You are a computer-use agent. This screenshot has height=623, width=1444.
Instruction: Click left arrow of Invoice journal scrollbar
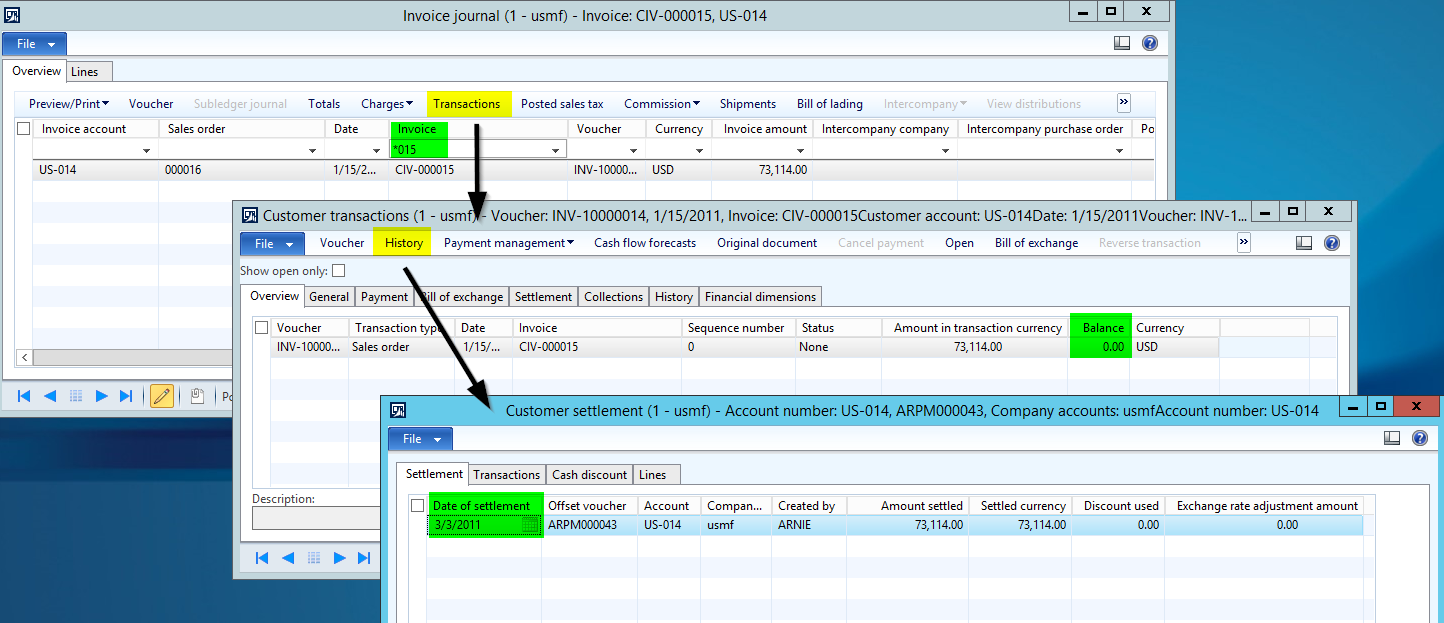point(25,357)
